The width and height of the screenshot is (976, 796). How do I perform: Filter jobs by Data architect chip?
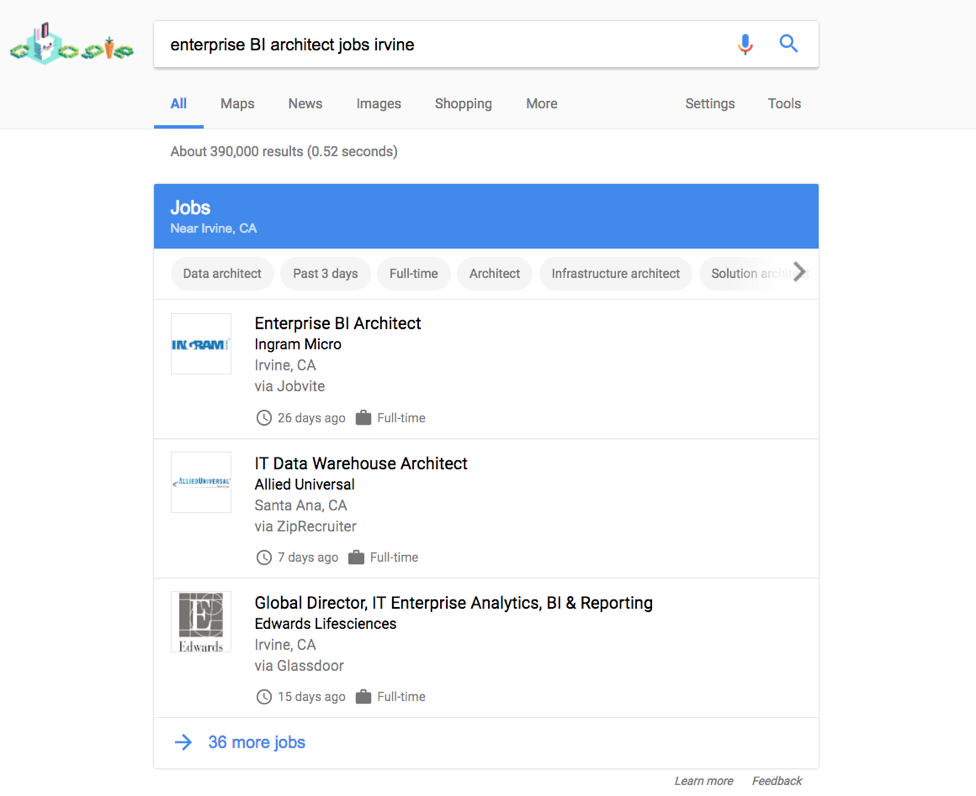[222, 274]
